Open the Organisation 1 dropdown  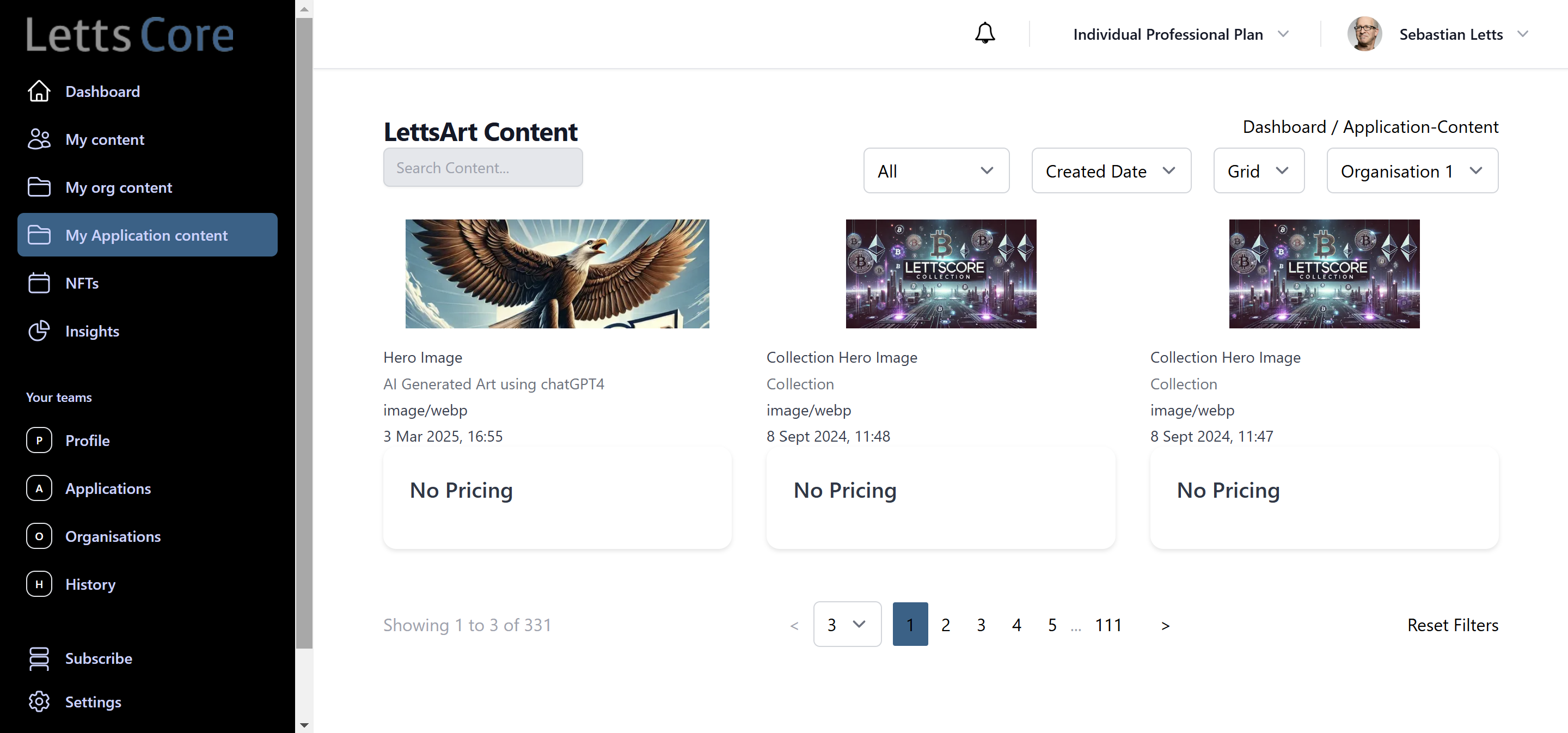coord(1412,170)
